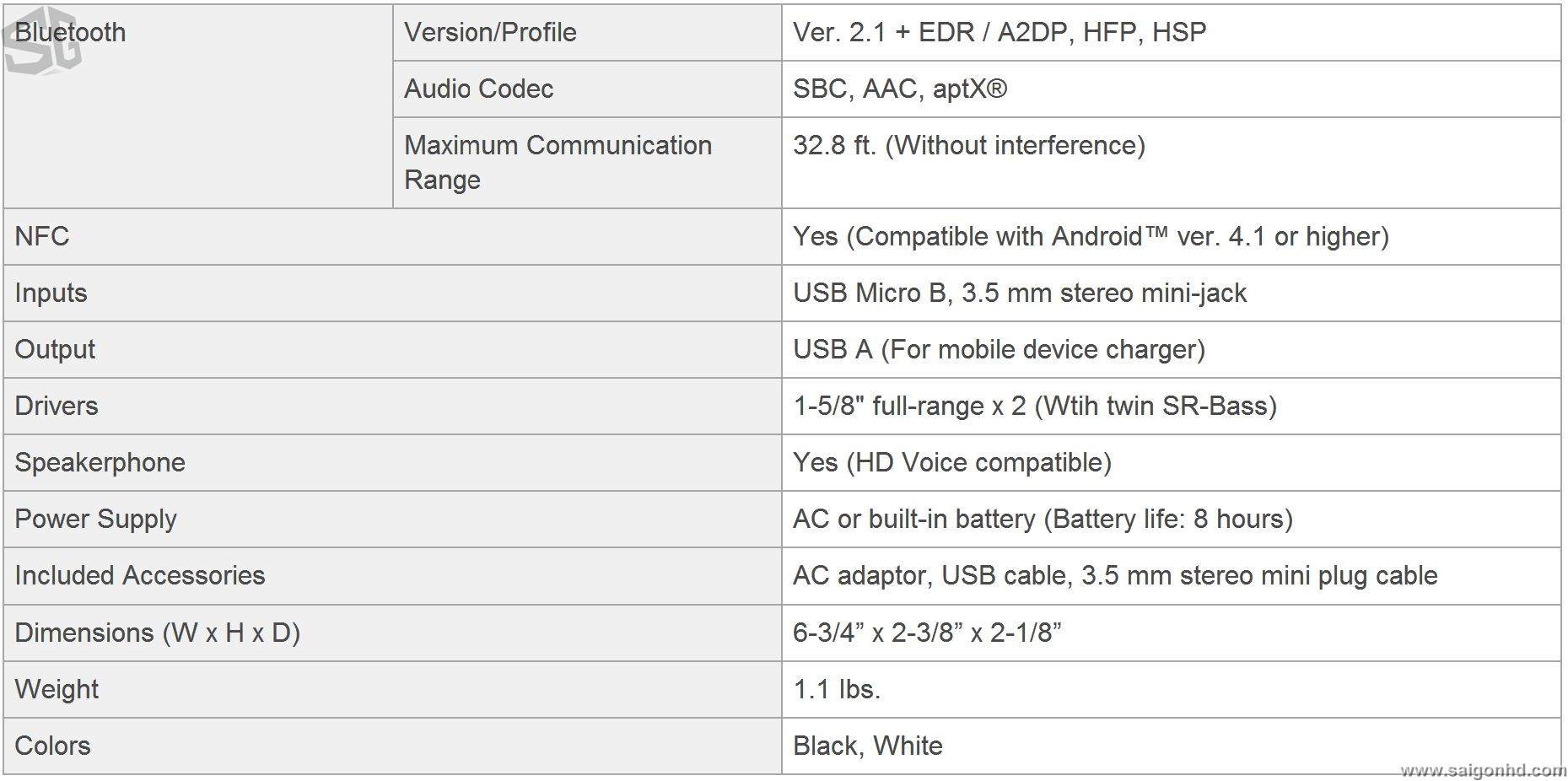This screenshot has height=781, width=1568.
Task: Click the Android compatibility NFC value
Action: tap(1090, 236)
